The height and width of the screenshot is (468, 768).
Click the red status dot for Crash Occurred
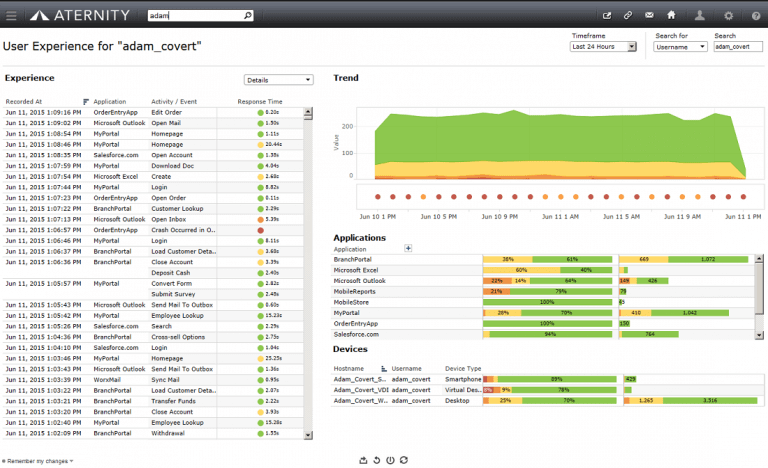coord(261,230)
